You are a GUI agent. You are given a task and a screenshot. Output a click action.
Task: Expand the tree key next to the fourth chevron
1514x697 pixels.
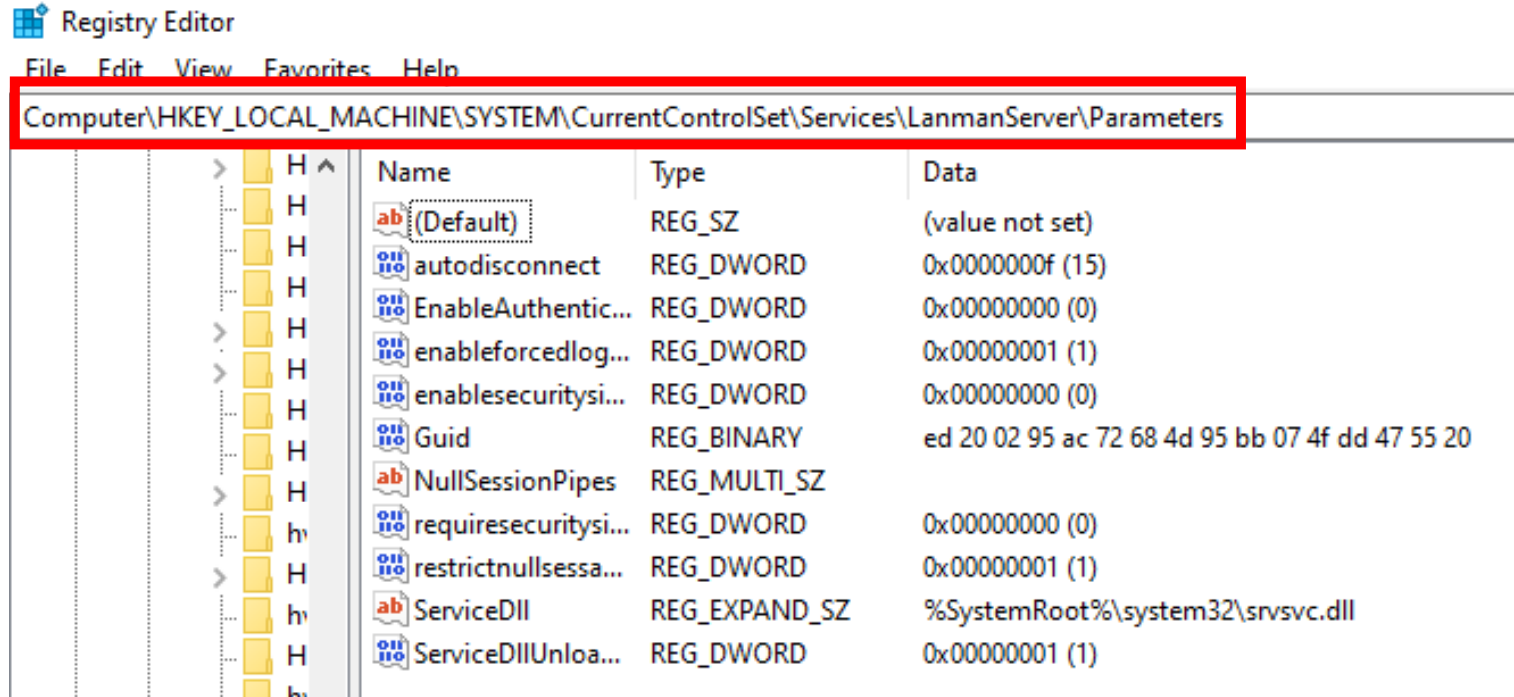[218, 494]
